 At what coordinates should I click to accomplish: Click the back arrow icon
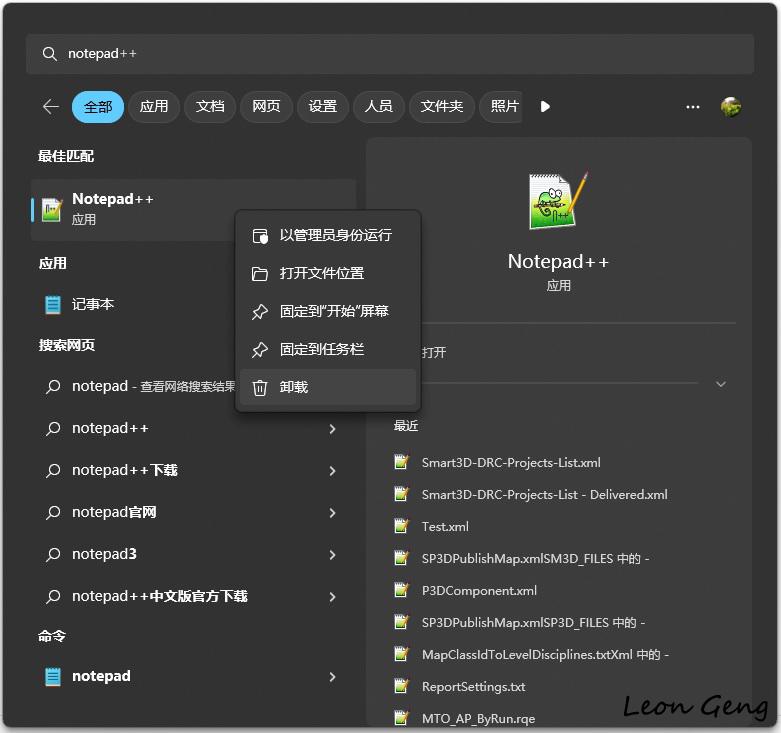pyautogui.click(x=51, y=107)
